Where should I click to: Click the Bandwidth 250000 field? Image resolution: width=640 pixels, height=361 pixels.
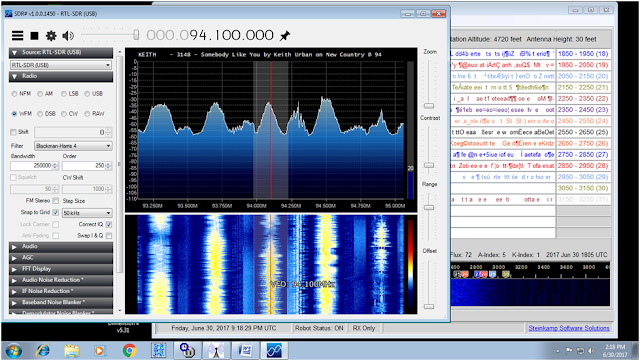tap(34, 166)
